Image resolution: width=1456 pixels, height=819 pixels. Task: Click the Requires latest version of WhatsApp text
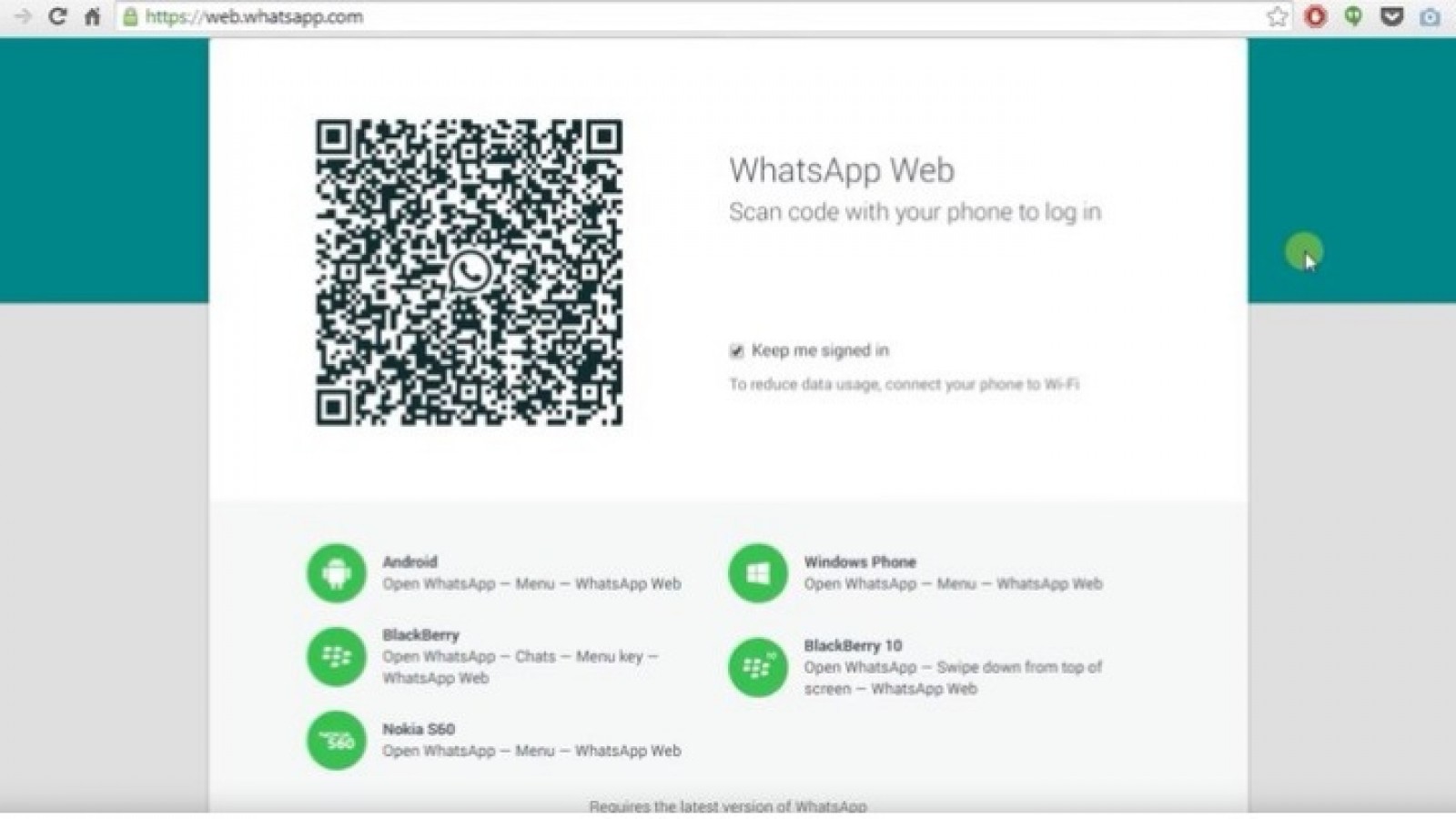coord(728,806)
